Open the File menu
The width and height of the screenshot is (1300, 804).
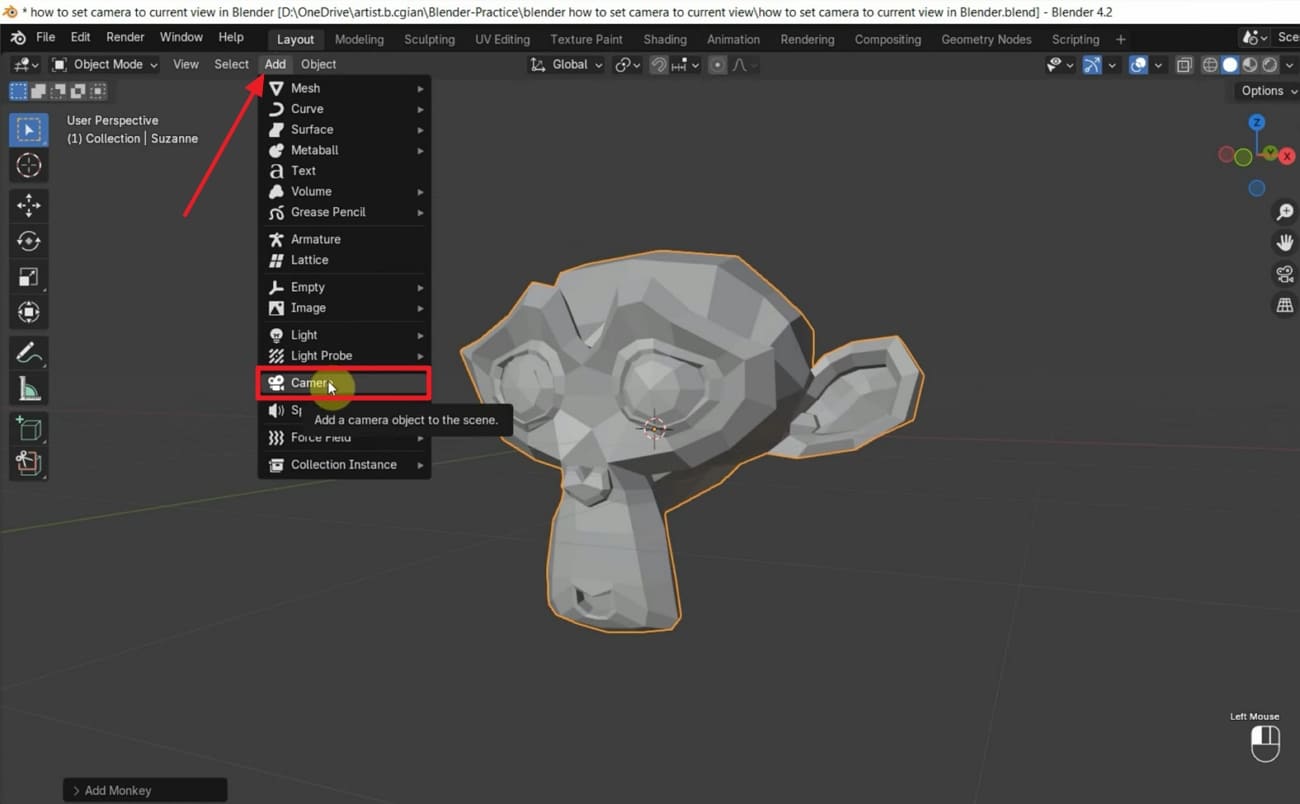46,37
